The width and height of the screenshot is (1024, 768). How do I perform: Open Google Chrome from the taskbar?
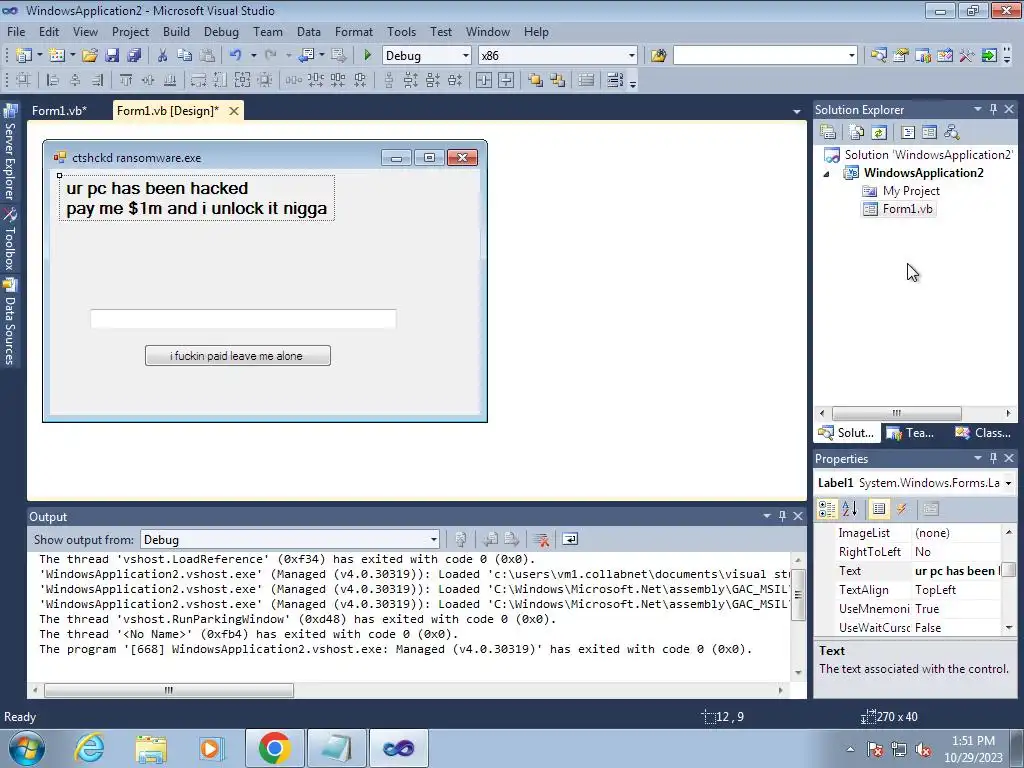pos(274,748)
